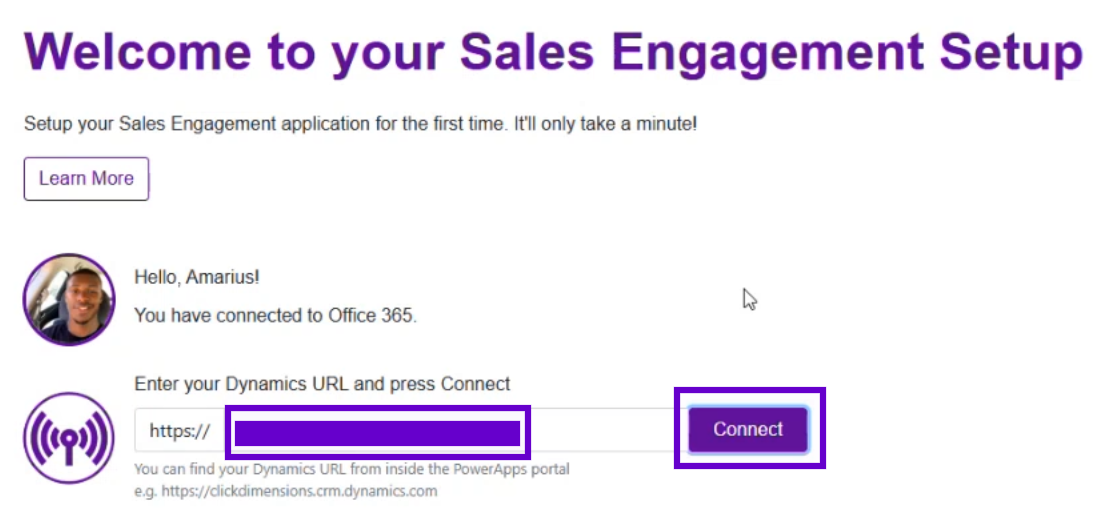Click "You have connected to Office 365" message
Viewport: 1098px width, 523px height.
point(275,316)
